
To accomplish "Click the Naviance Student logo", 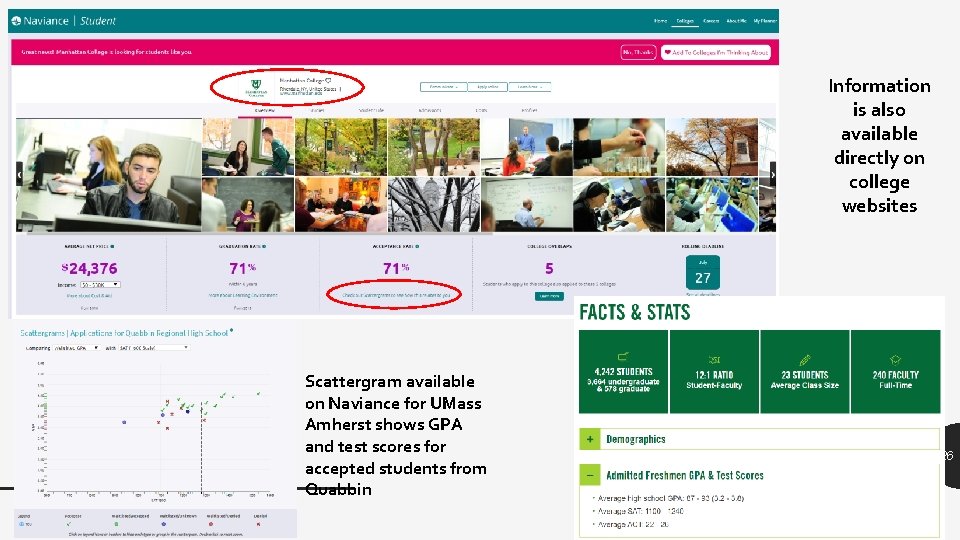I will tap(63, 21).
